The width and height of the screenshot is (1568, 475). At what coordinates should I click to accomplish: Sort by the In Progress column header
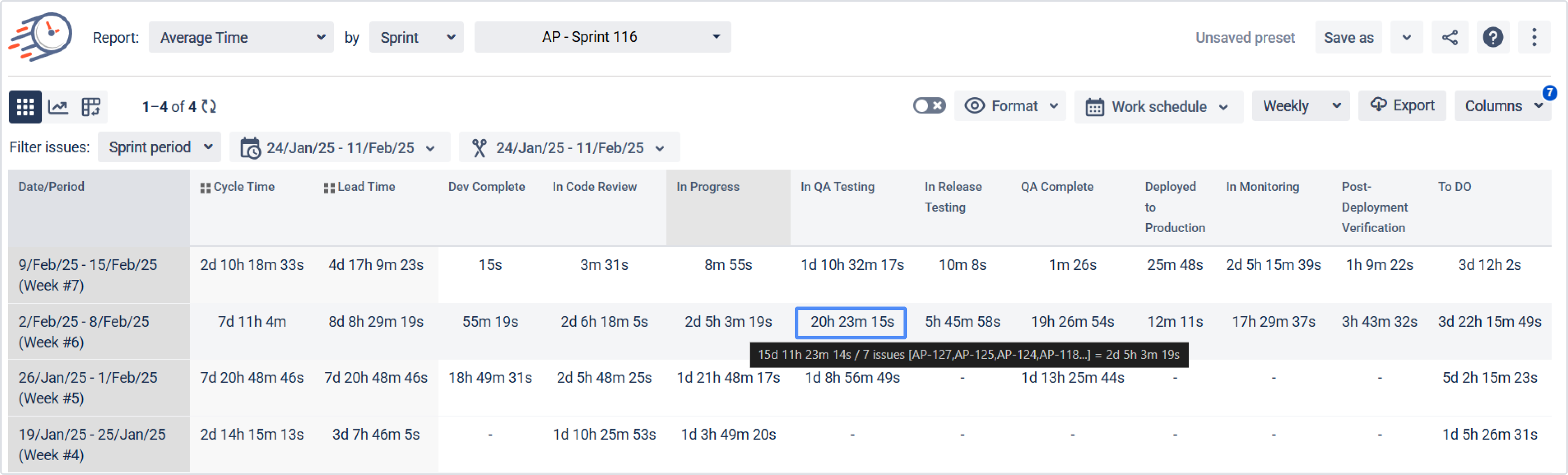707,187
